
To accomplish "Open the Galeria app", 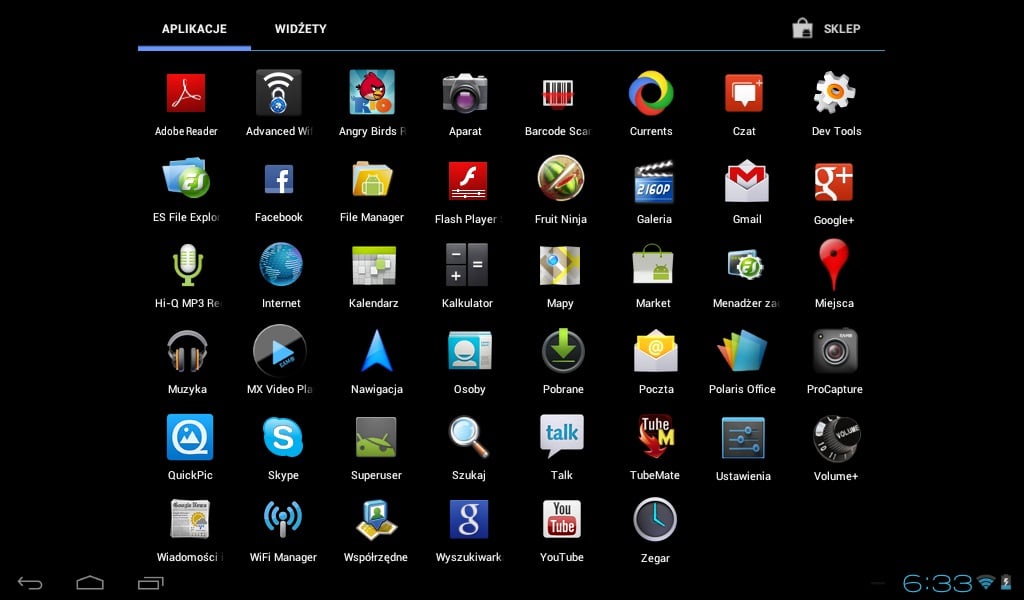I will pos(654,182).
